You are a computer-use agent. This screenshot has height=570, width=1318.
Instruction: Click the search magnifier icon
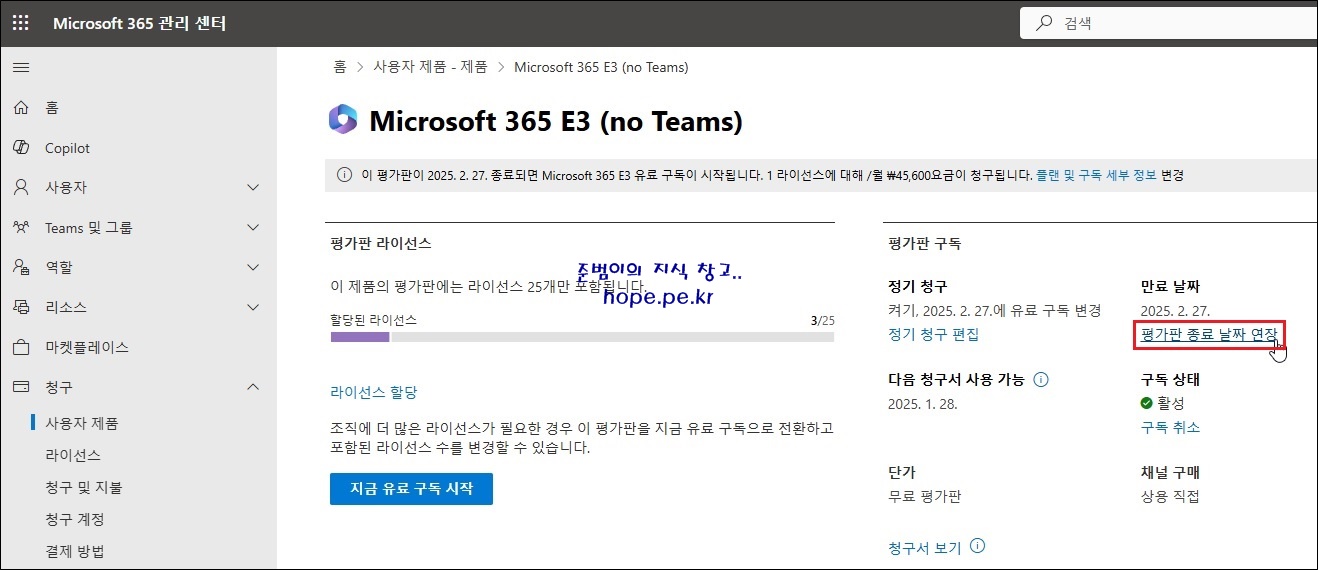(x=1044, y=22)
